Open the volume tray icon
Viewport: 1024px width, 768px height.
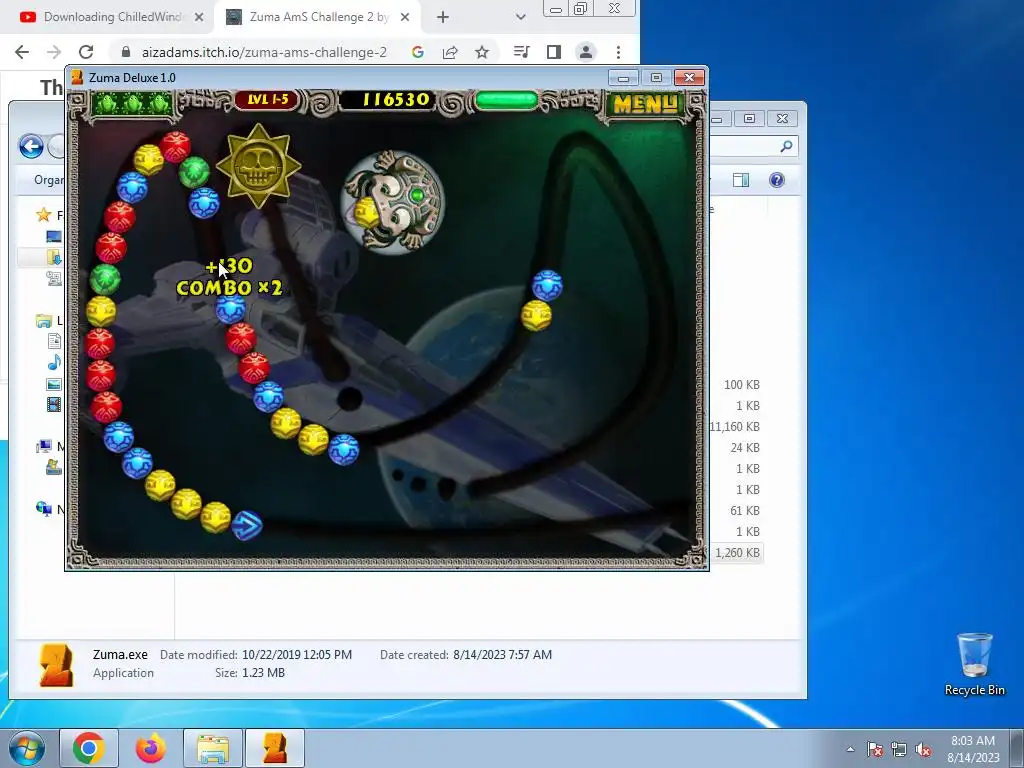click(x=923, y=749)
